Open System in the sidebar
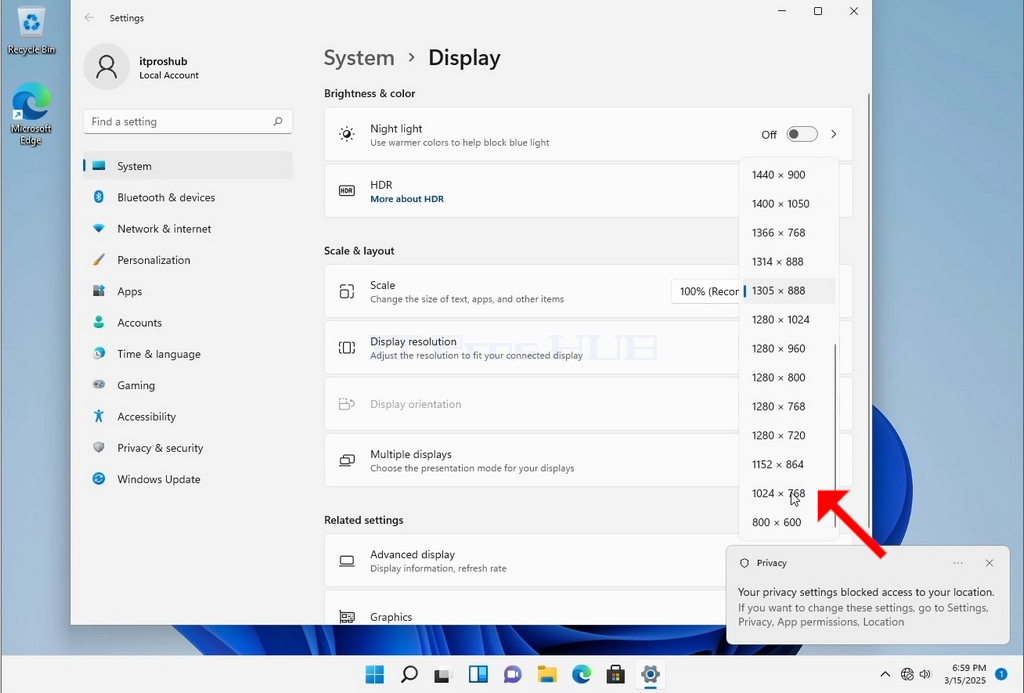The image size is (1024, 693). 188,166
